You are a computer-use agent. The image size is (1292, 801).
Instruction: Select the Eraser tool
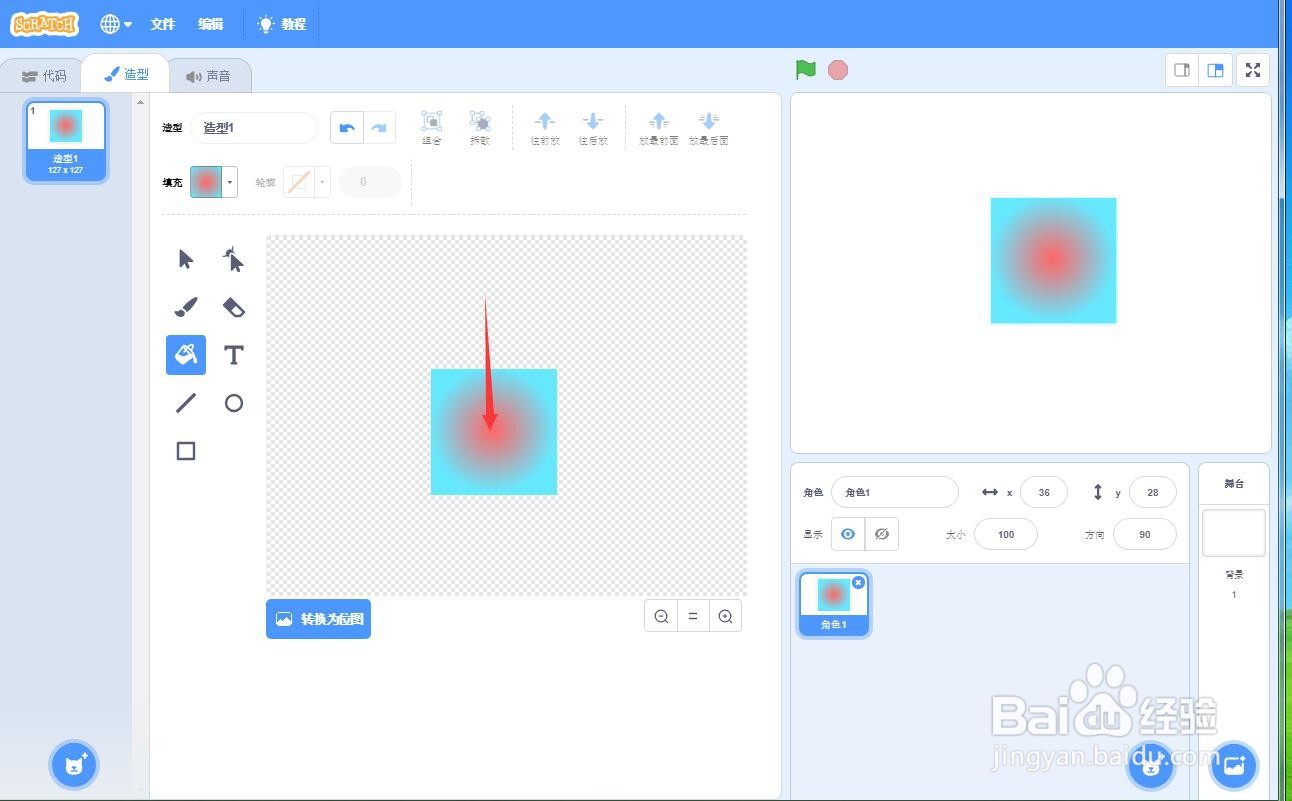pyautogui.click(x=233, y=307)
